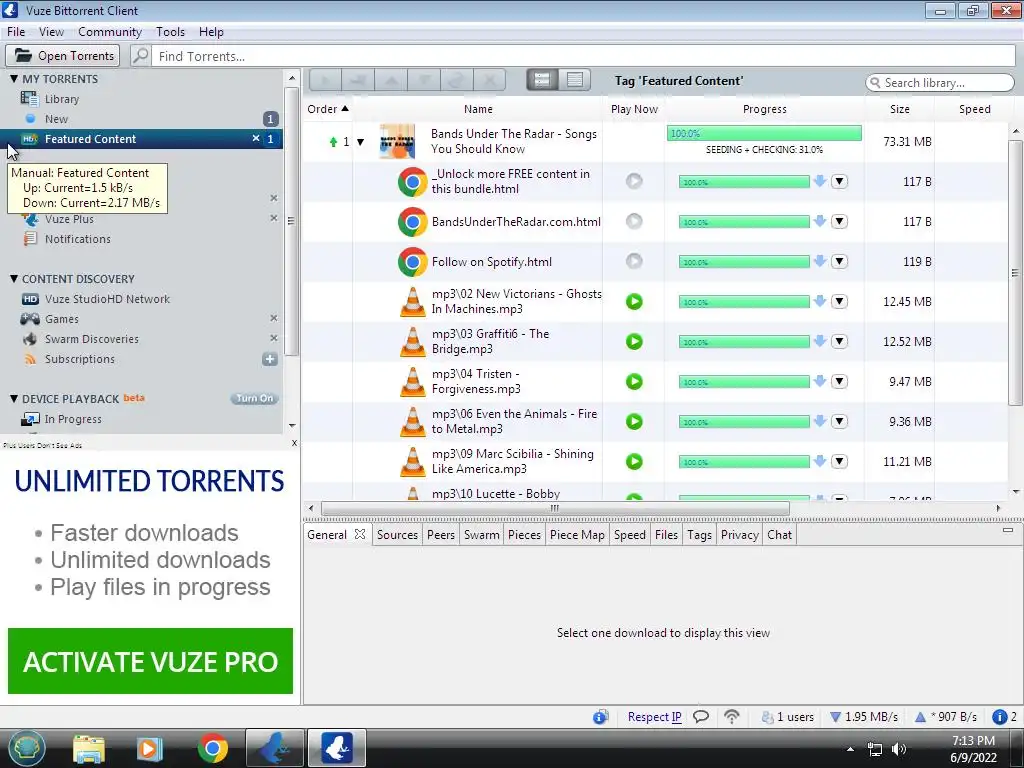Open options dropdown for 04 Tristen Forgiveness mp3
This screenshot has height=768, width=1024.
pyautogui.click(x=839, y=381)
